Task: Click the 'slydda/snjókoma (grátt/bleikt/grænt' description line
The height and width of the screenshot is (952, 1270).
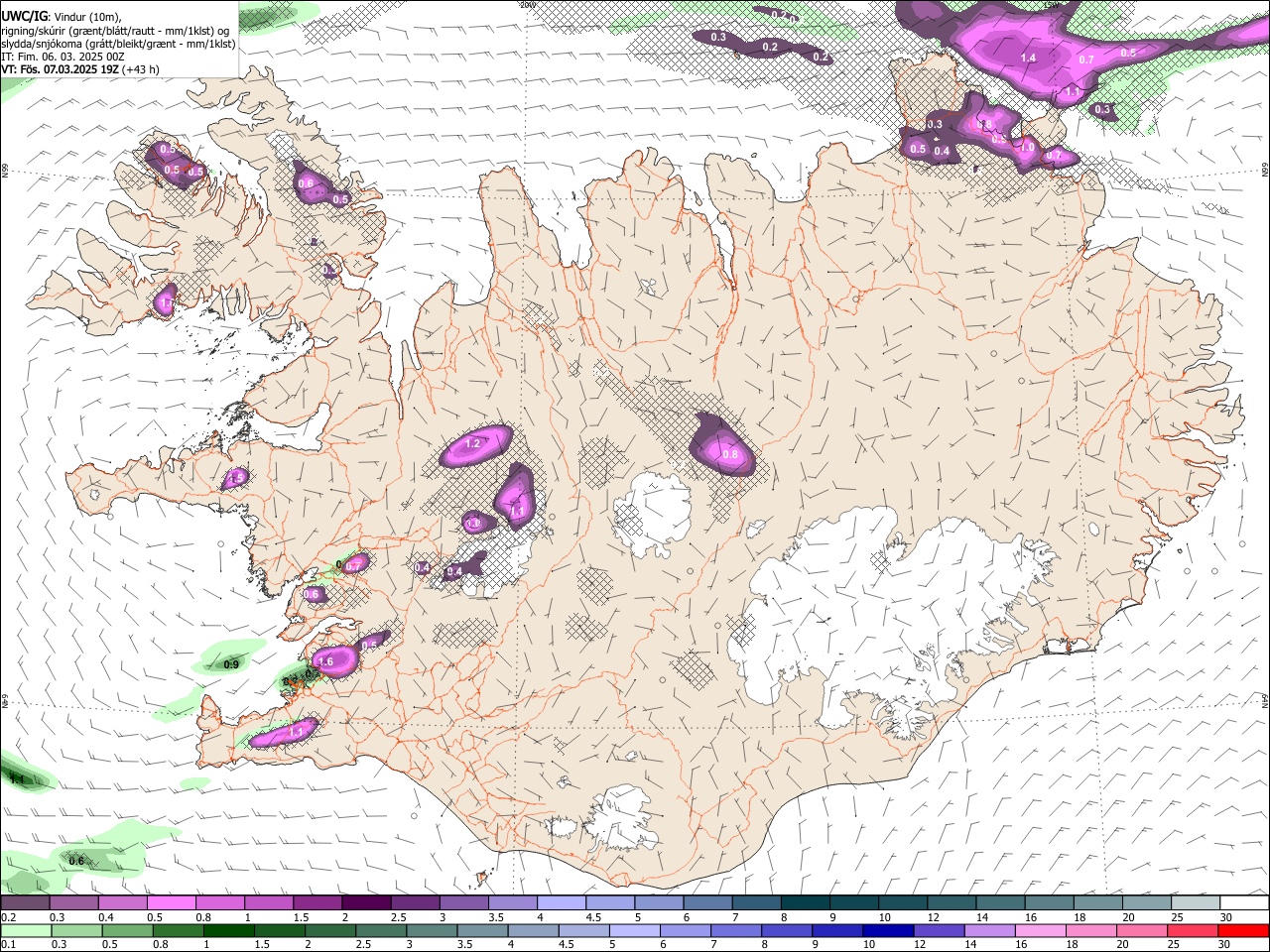Action: tap(119, 44)
